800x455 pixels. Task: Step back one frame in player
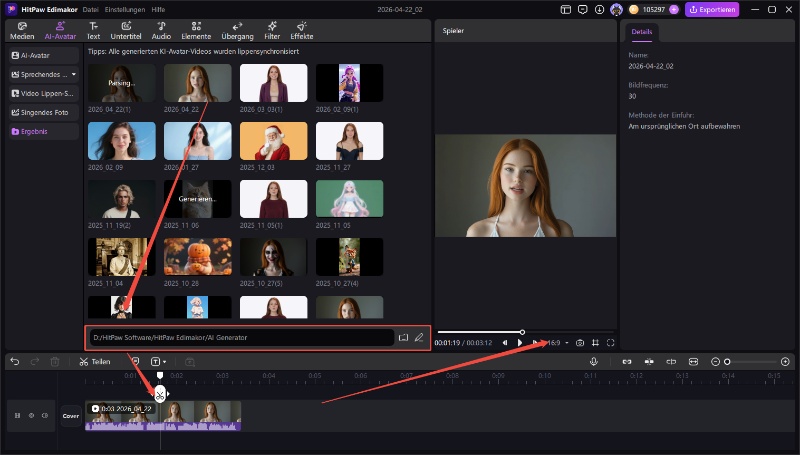(x=505, y=343)
